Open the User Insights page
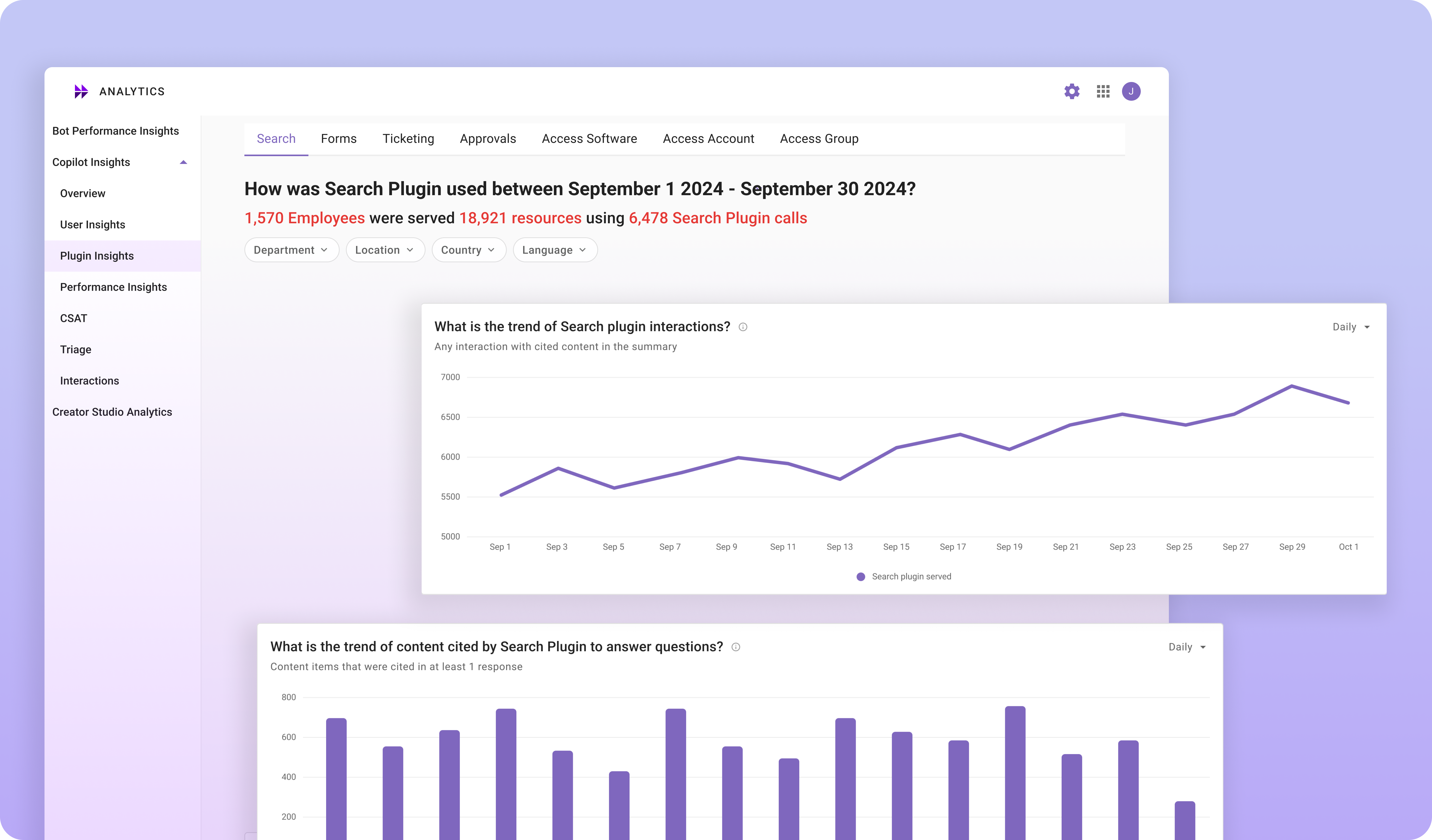This screenshot has height=840, width=1432. click(x=93, y=225)
